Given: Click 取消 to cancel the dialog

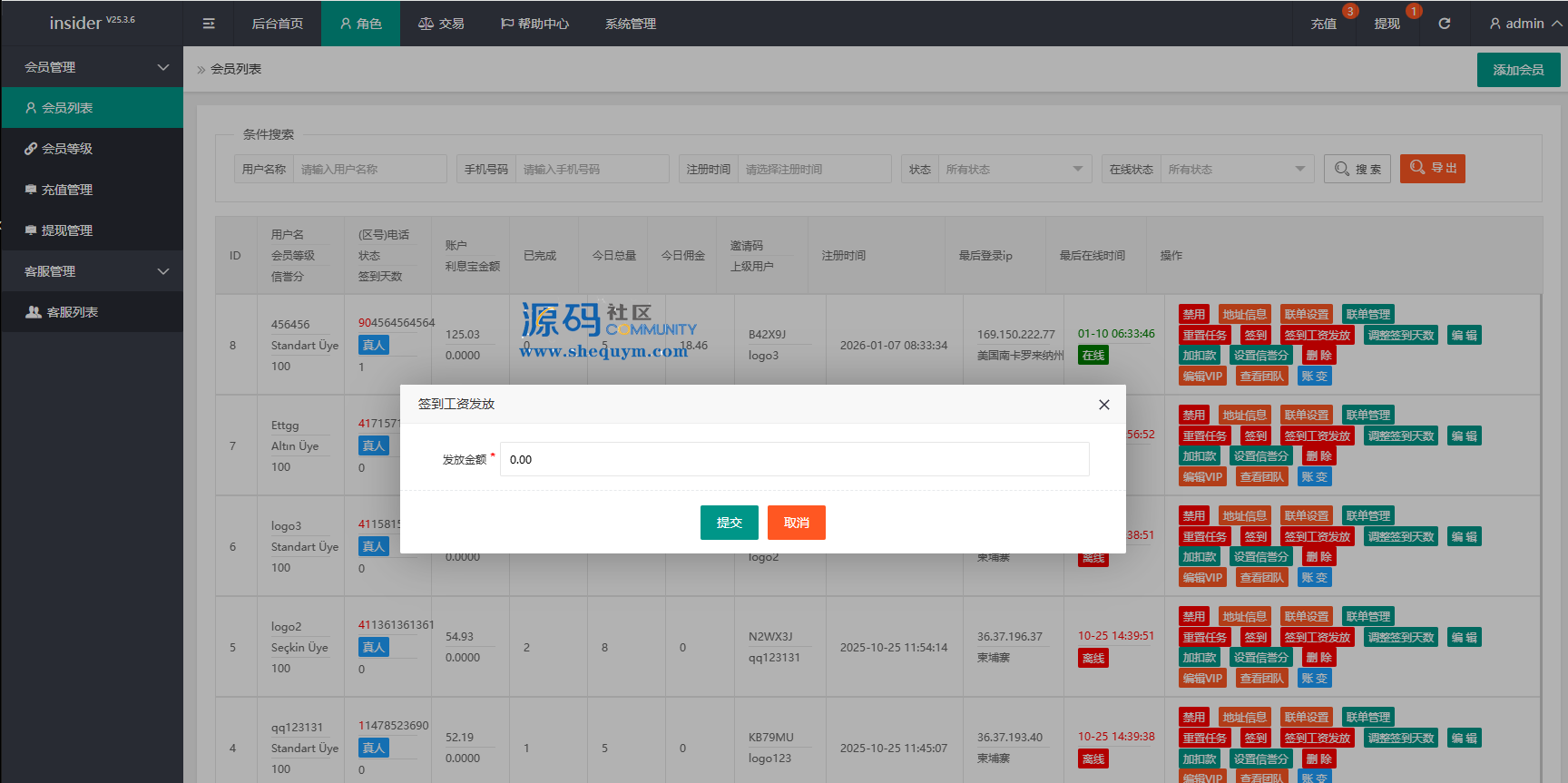Looking at the screenshot, I should [796, 523].
